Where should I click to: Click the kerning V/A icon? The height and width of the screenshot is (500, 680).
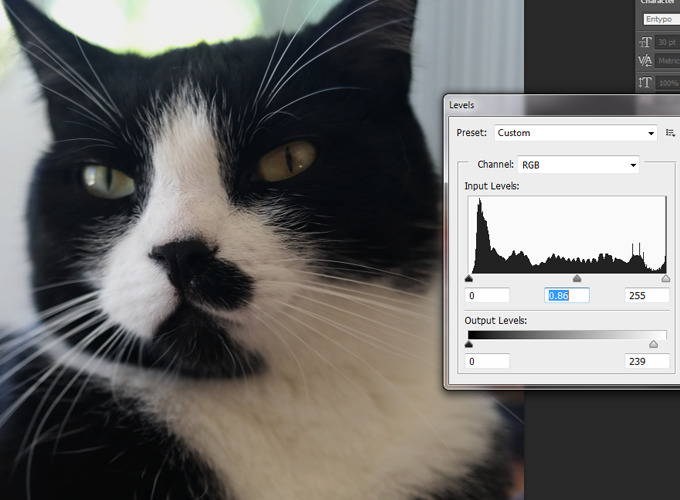click(645, 61)
